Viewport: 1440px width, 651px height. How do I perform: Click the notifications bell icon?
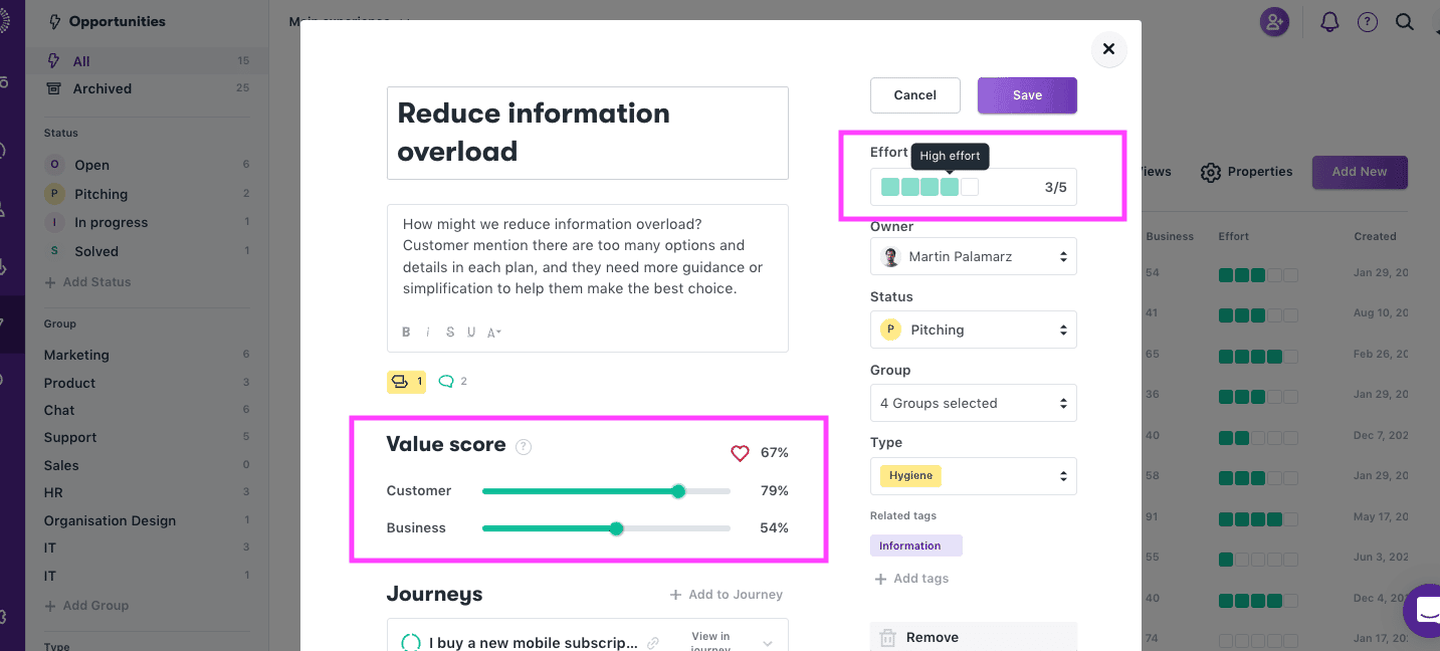click(1329, 22)
